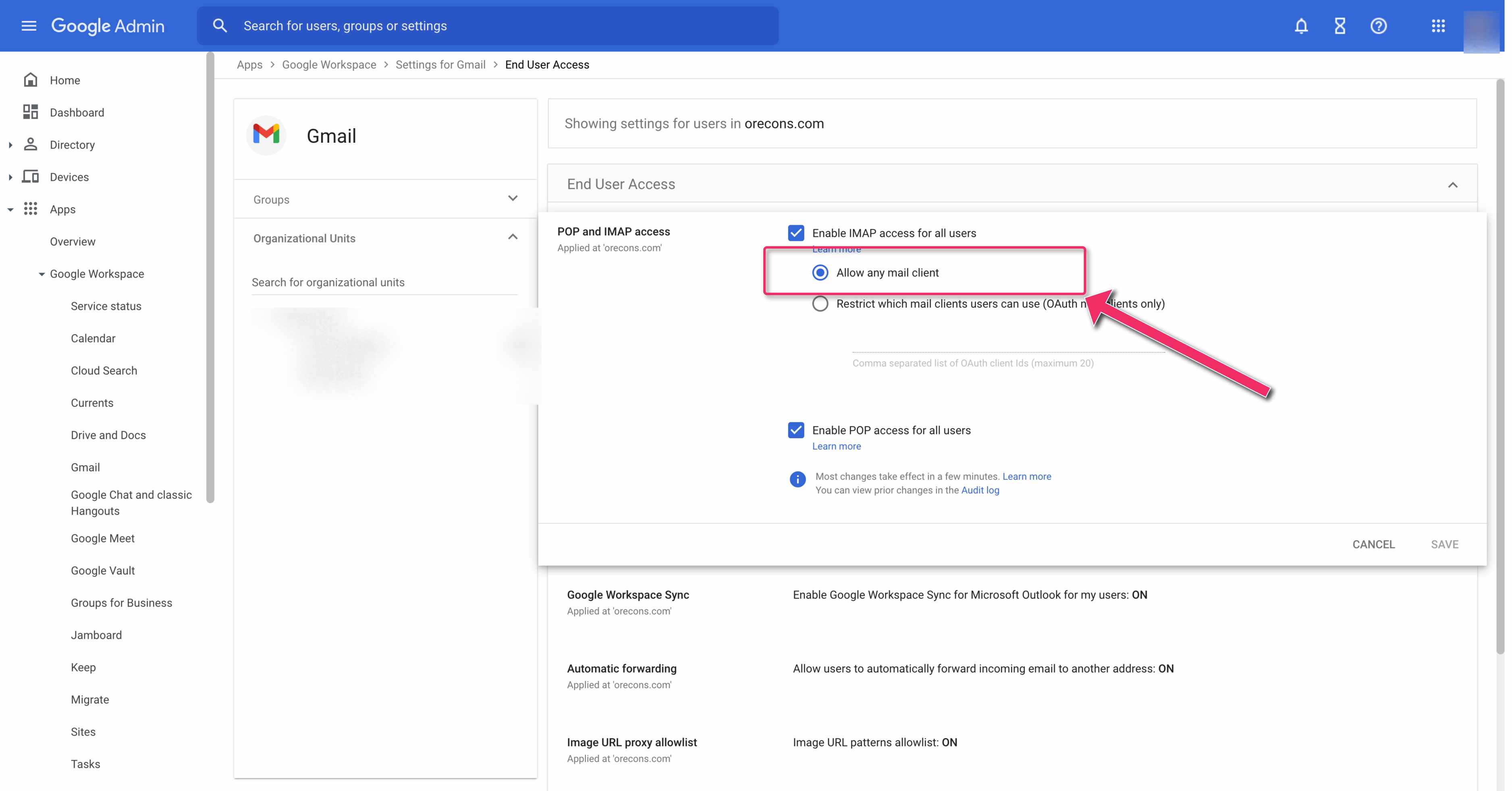Click the Directory person icon

pyautogui.click(x=31, y=144)
